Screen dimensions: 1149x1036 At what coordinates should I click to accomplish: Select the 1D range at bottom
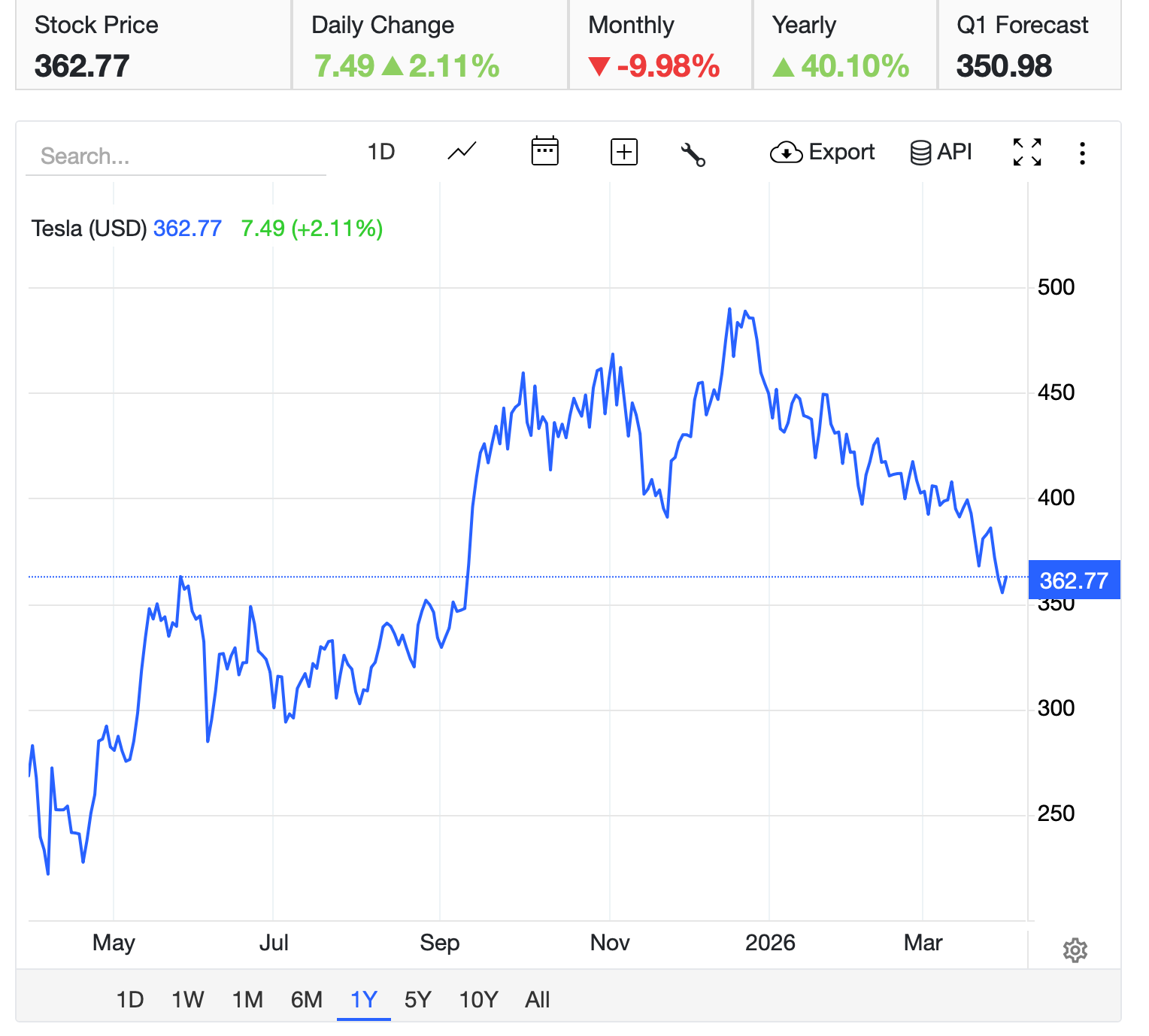(x=129, y=1000)
